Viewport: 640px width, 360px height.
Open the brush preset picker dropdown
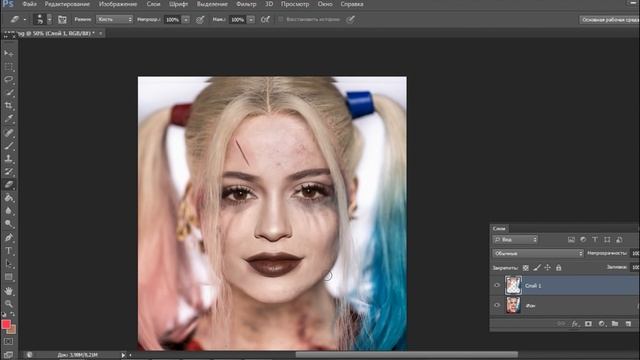[49, 19]
